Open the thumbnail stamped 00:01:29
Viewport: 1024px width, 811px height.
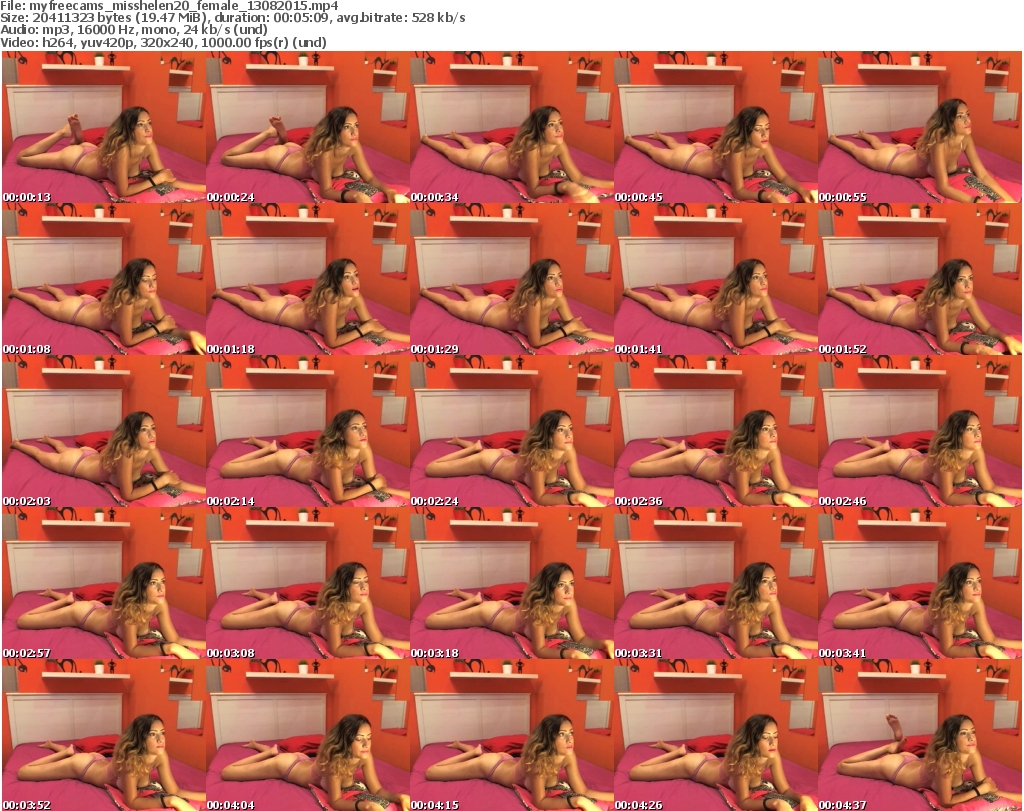(x=511, y=279)
